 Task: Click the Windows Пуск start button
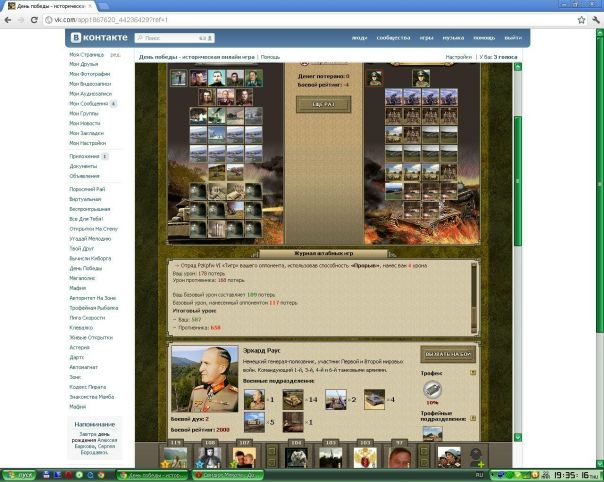[17, 474]
